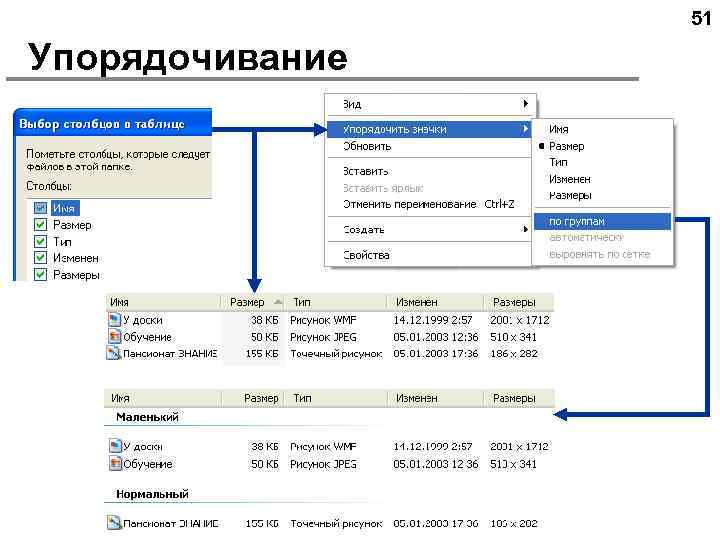Choose Вставить from the context menu
The width and height of the screenshot is (720, 540).
429,171
